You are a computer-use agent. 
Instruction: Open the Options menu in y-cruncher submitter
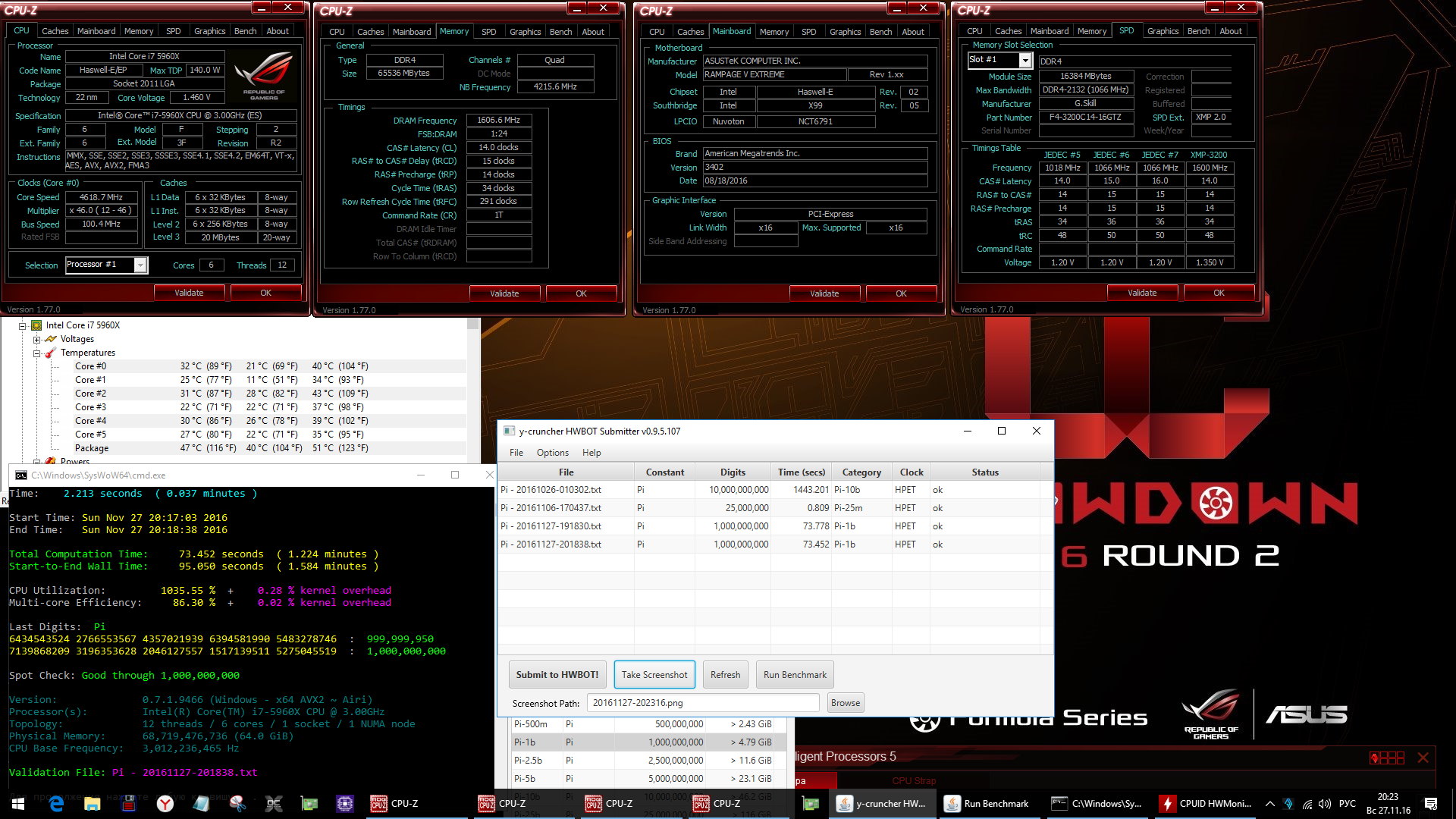(x=553, y=453)
